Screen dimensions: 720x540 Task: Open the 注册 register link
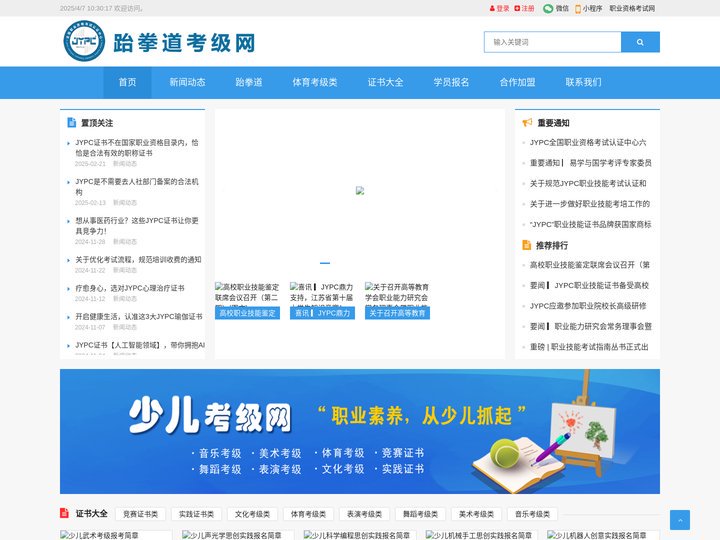tap(524, 8)
